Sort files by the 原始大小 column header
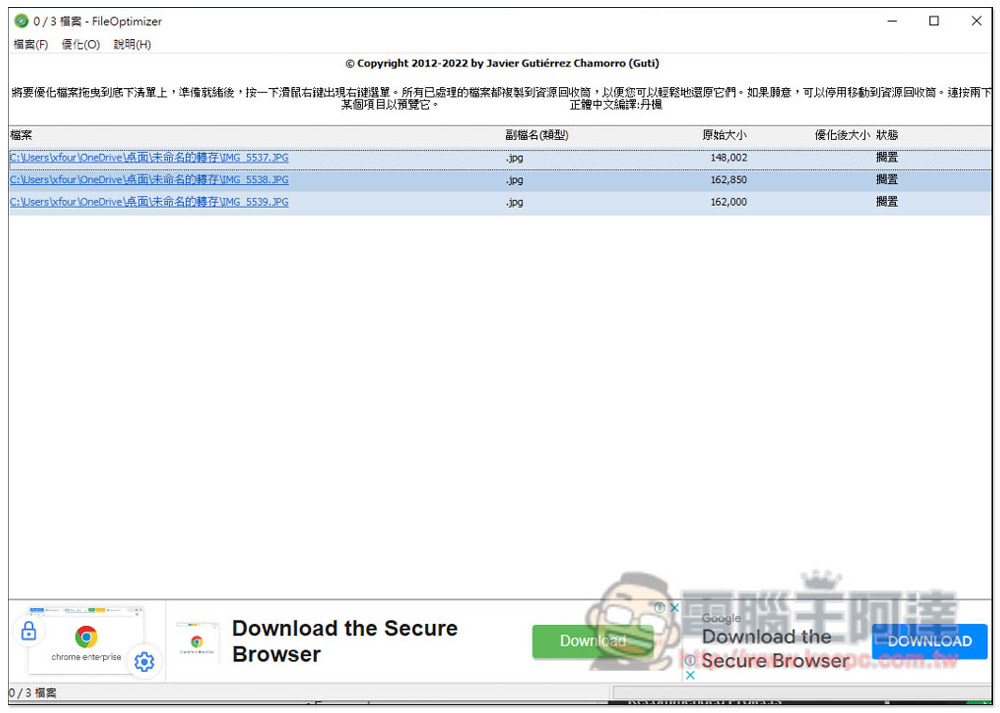 click(727, 134)
